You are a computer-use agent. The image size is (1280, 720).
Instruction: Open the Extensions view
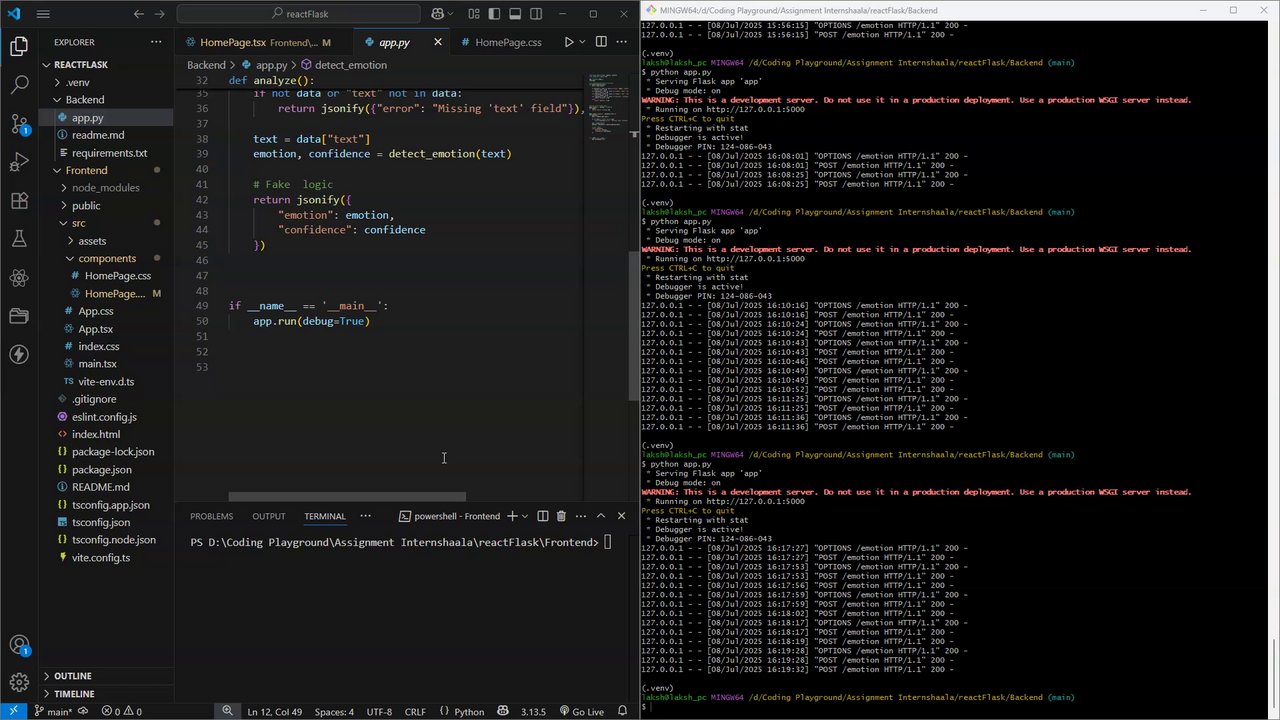coord(19,201)
